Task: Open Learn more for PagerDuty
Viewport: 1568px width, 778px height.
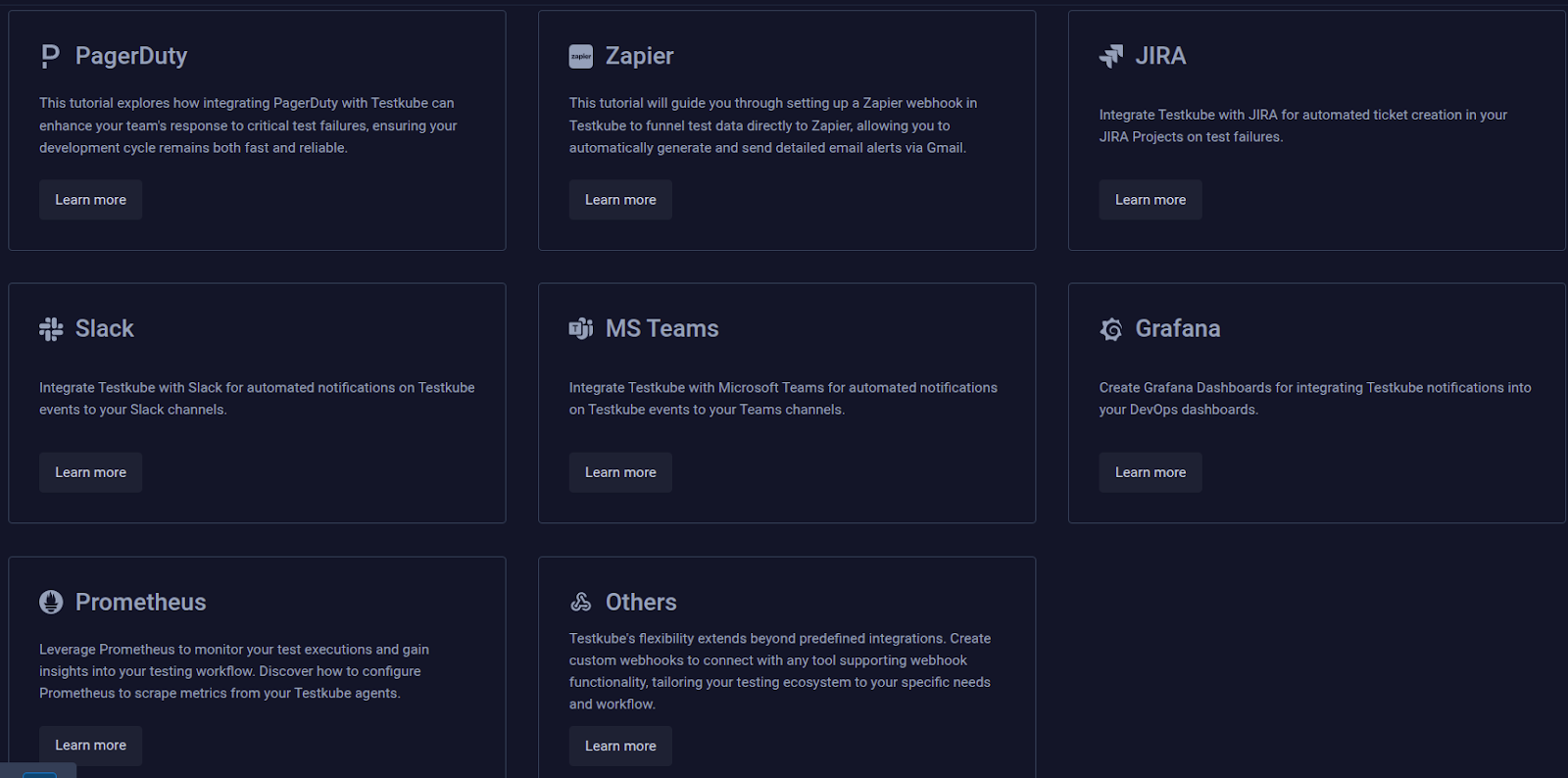Action: pos(90,200)
